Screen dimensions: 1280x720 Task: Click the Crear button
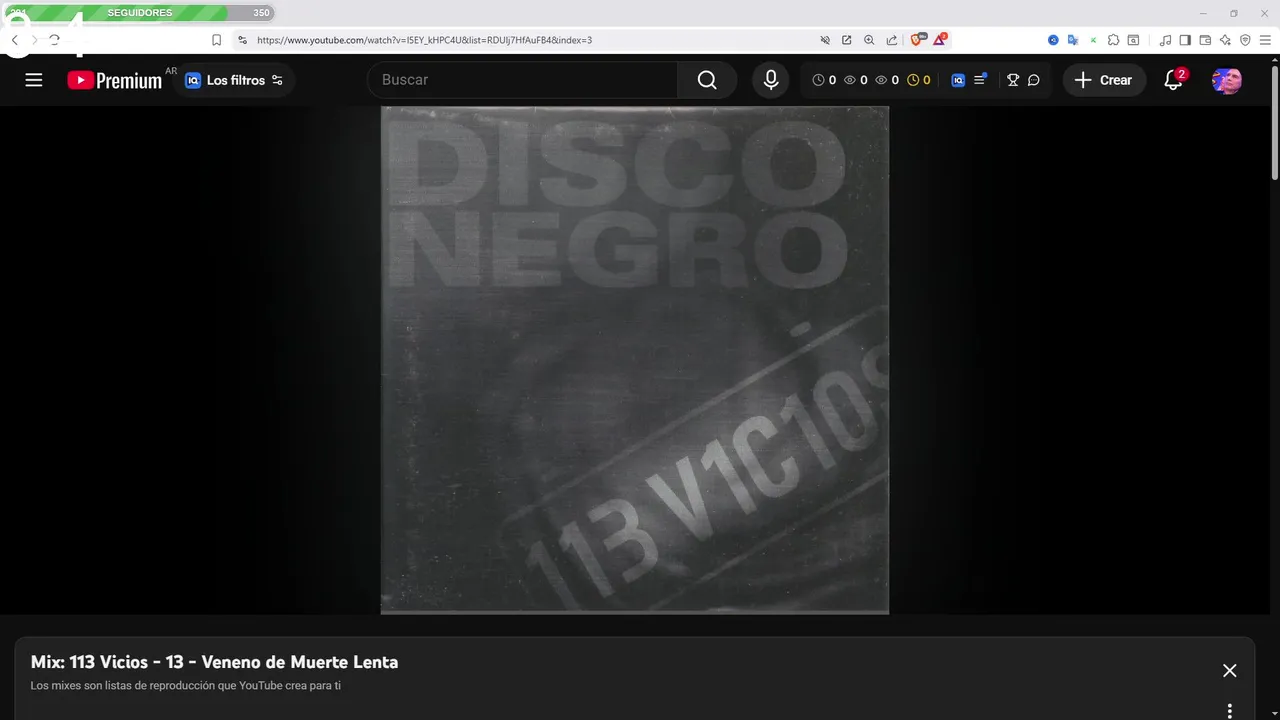(x=1104, y=80)
